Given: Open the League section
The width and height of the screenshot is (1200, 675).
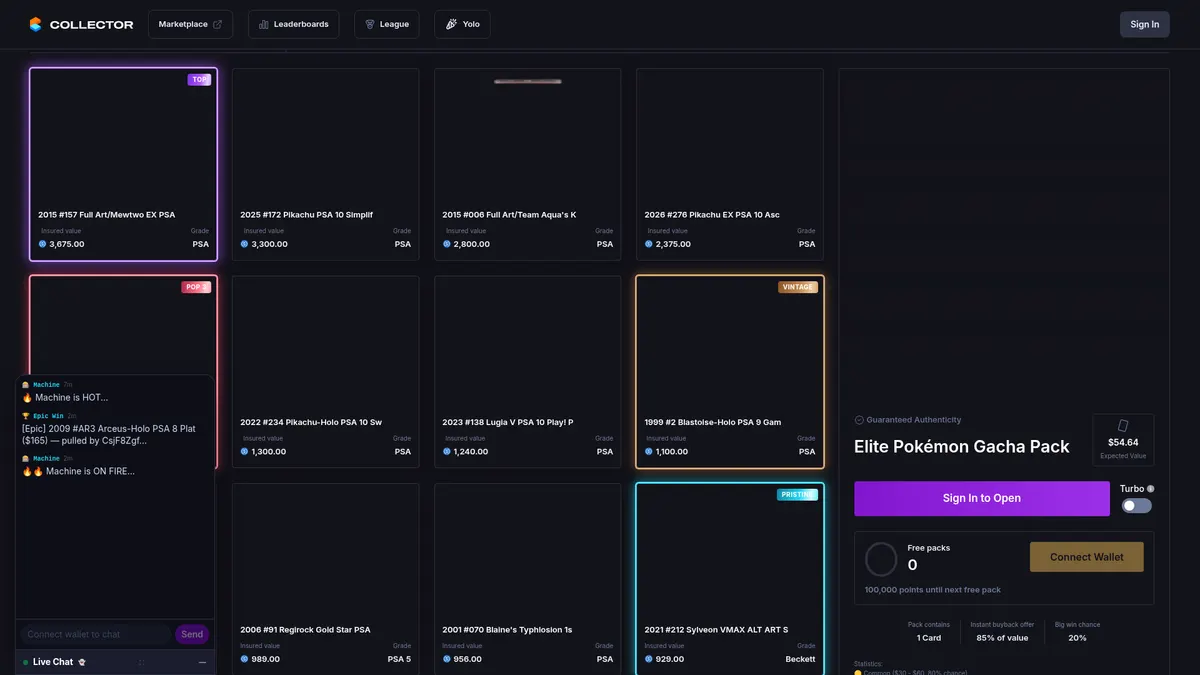Looking at the screenshot, I should tap(387, 24).
